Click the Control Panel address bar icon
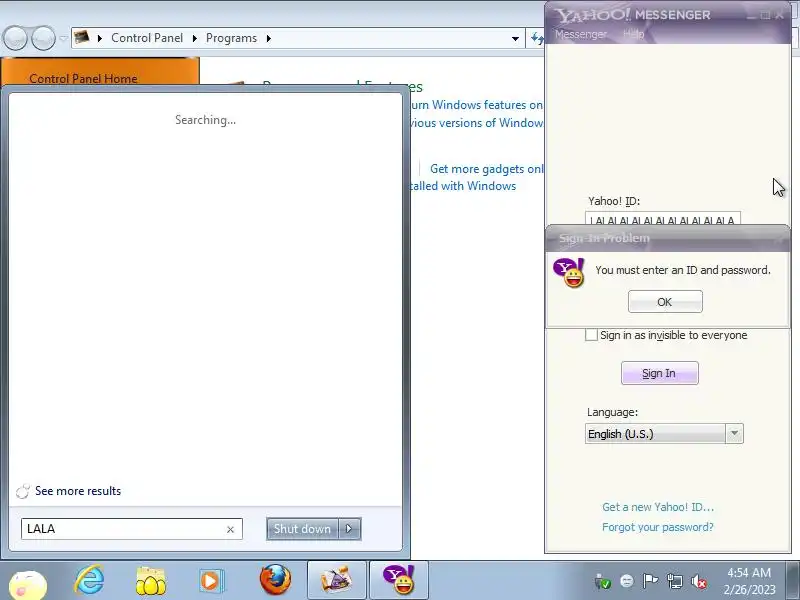The height and width of the screenshot is (600, 800). (82, 37)
